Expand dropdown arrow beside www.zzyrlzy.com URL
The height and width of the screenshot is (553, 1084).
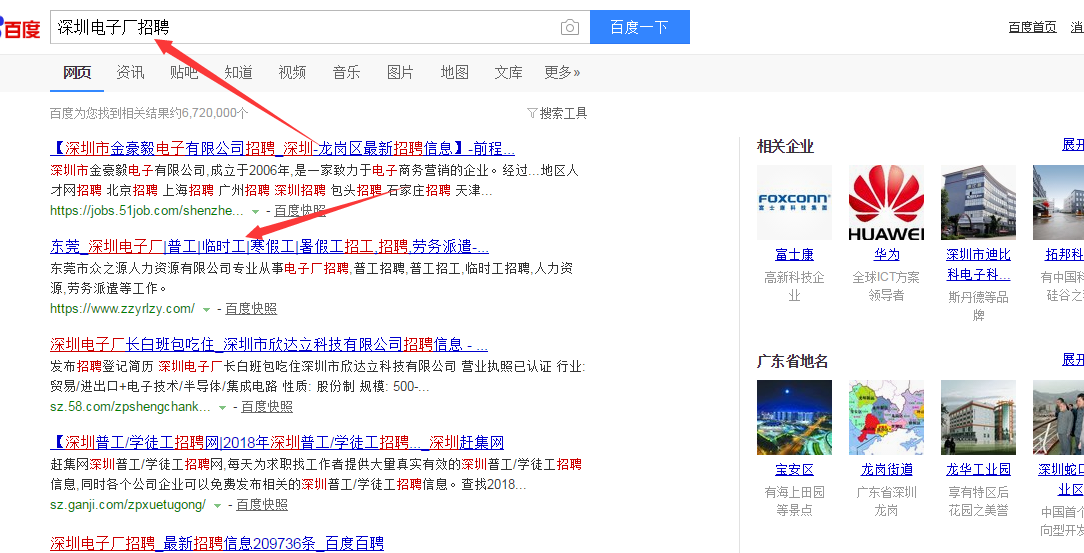[x=207, y=310]
